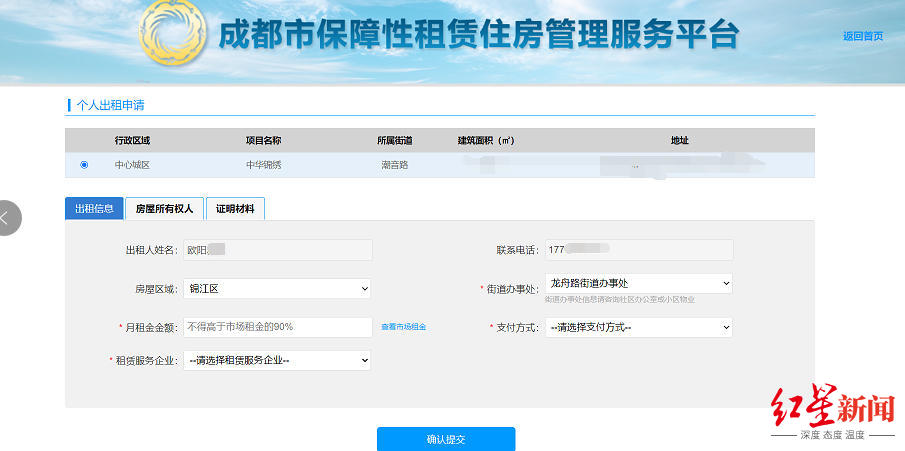Open the 支付方式 payment method dropdown
This screenshot has width=905, height=451.
tap(638, 327)
